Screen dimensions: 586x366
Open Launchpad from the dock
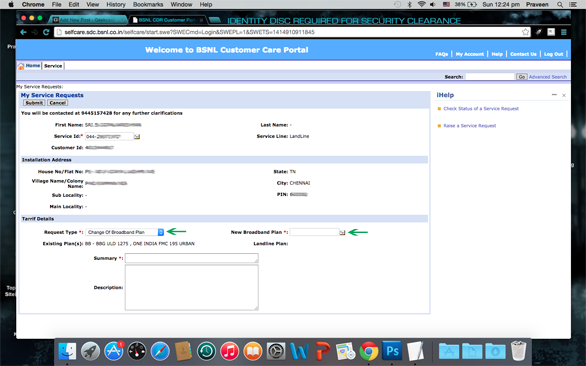click(90, 351)
